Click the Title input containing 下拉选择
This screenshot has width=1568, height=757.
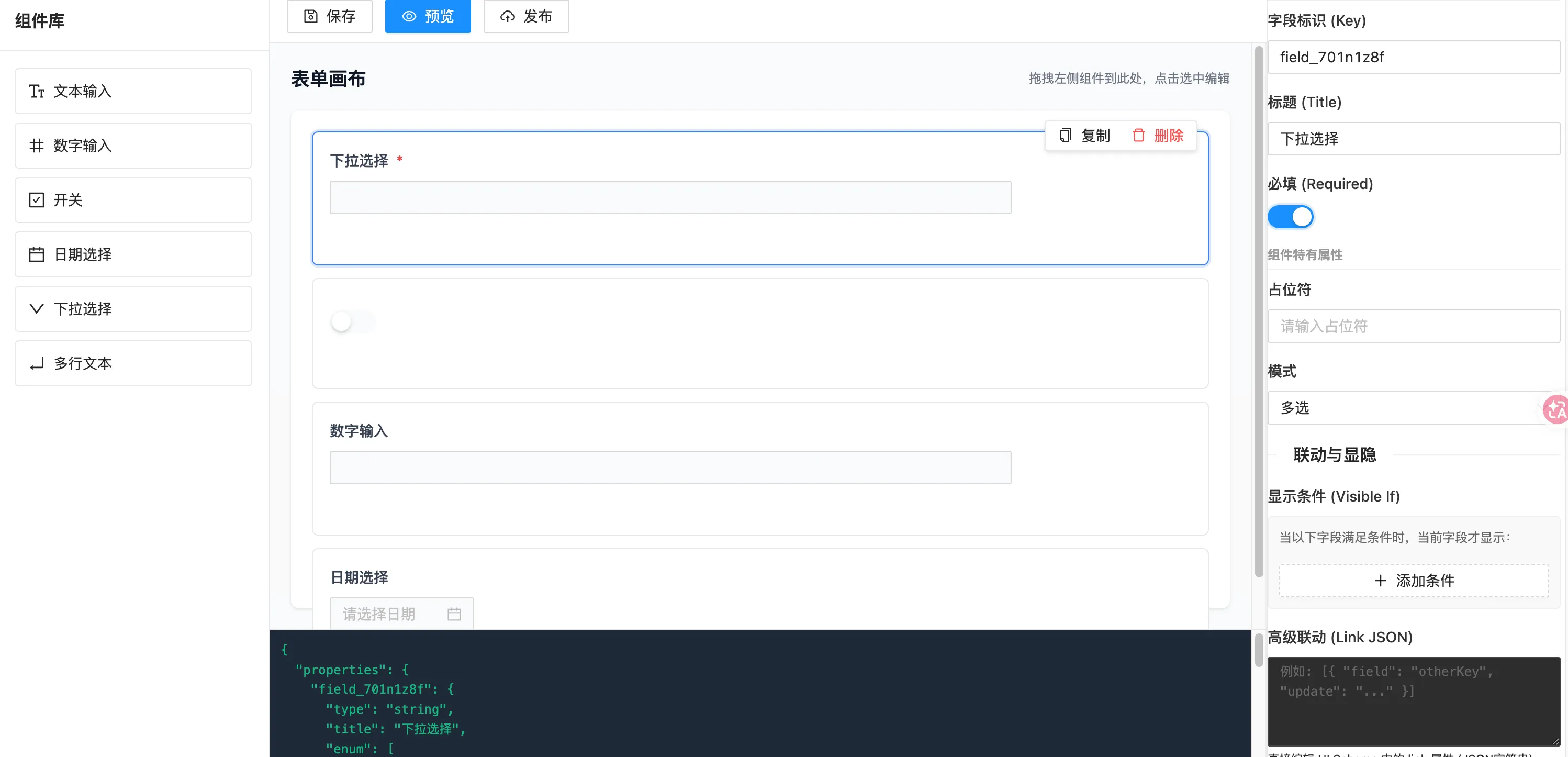tap(1414, 139)
